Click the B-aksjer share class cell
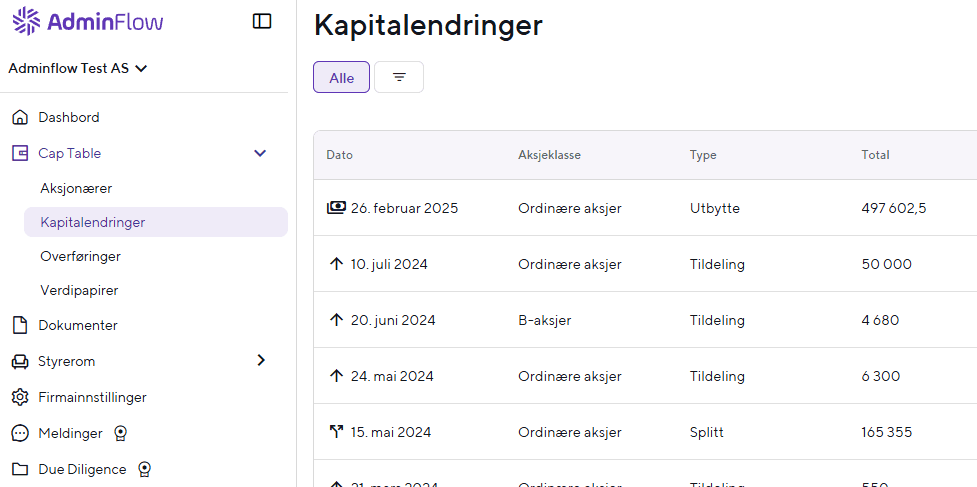 [545, 320]
